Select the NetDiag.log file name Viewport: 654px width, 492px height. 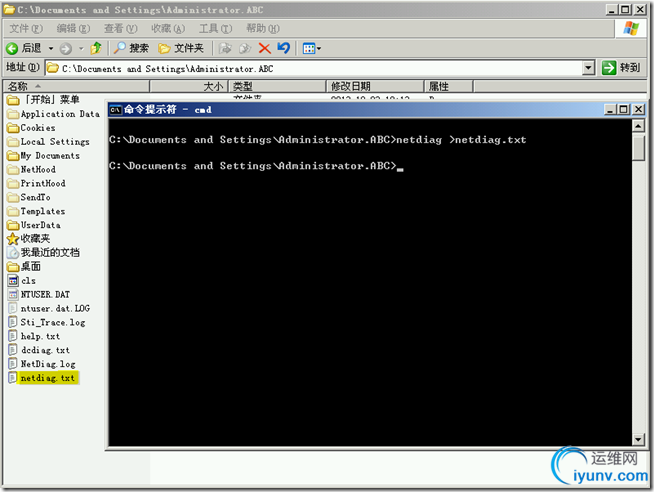pos(48,364)
